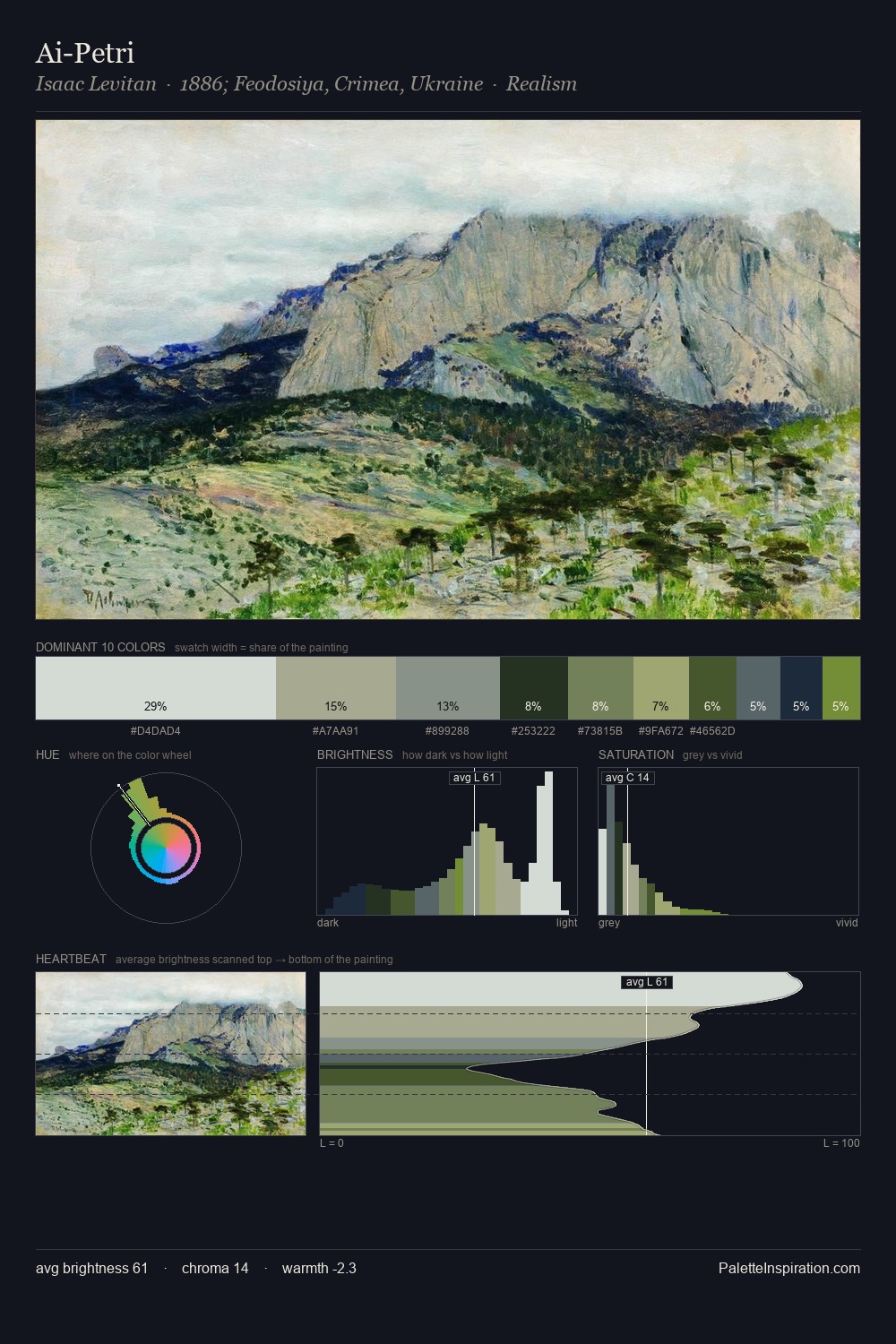
Task: Select the 5% slate grey swatch
Action: pyautogui.click(x=758, y=688)
